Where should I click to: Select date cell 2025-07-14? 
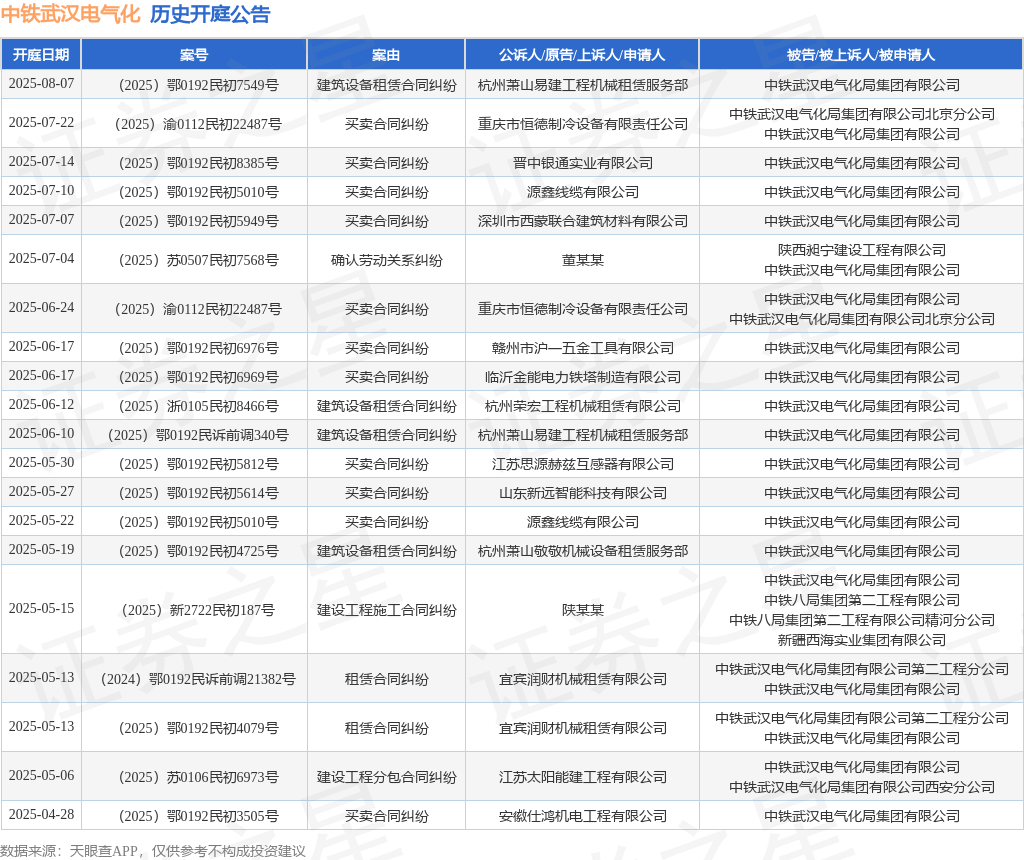click(41, 161)
